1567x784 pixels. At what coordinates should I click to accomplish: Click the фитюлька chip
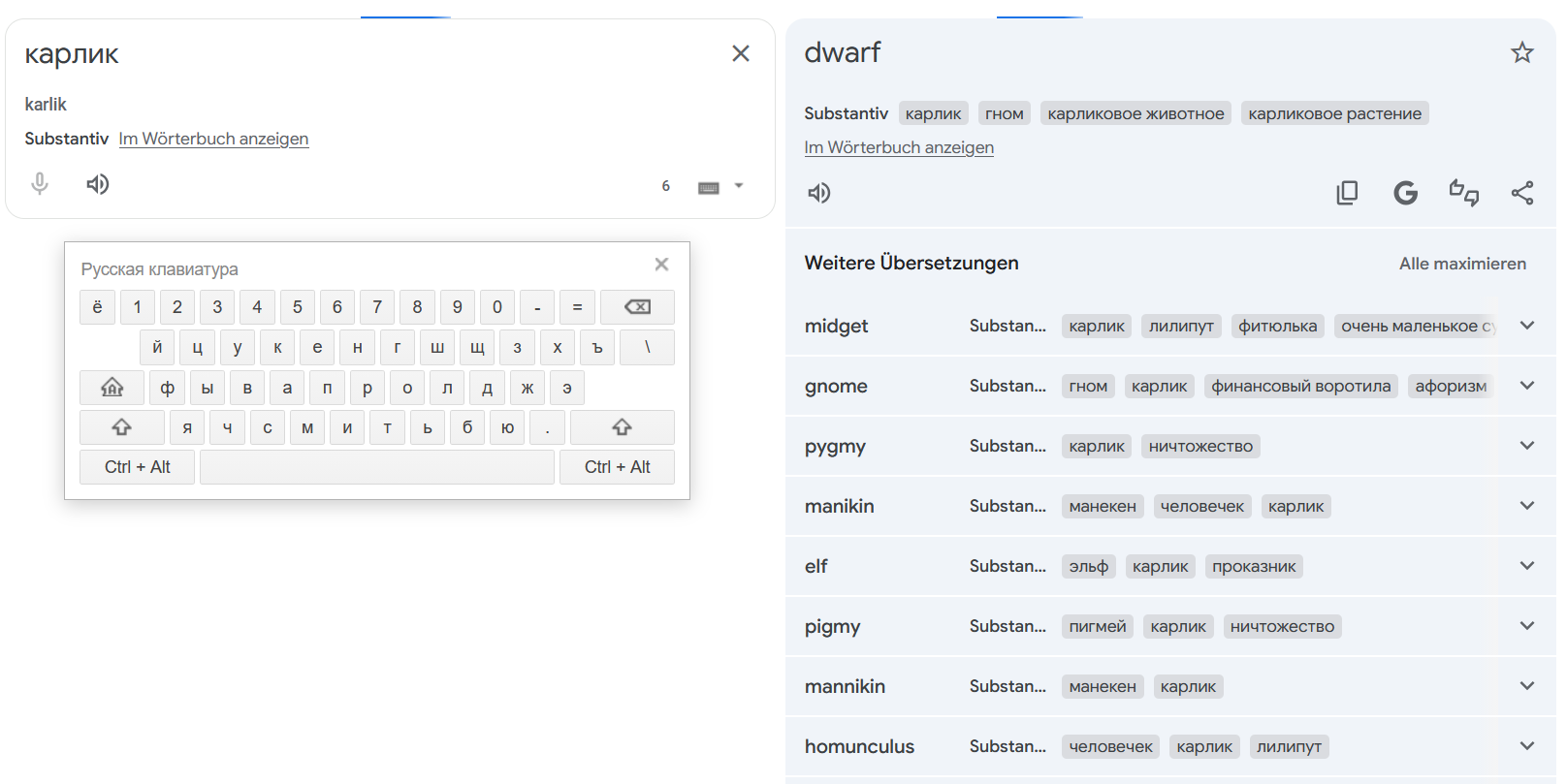[1278, 326]
